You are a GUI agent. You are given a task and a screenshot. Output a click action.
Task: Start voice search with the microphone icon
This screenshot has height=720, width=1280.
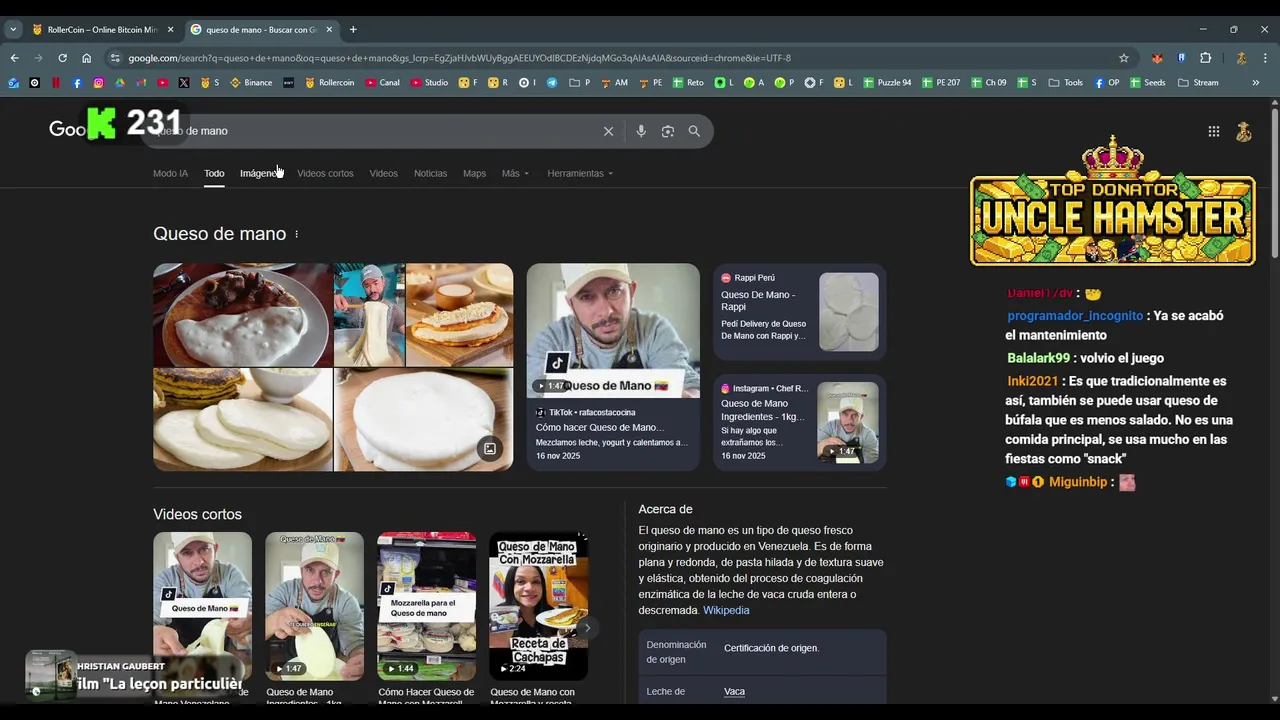(641, 131)
